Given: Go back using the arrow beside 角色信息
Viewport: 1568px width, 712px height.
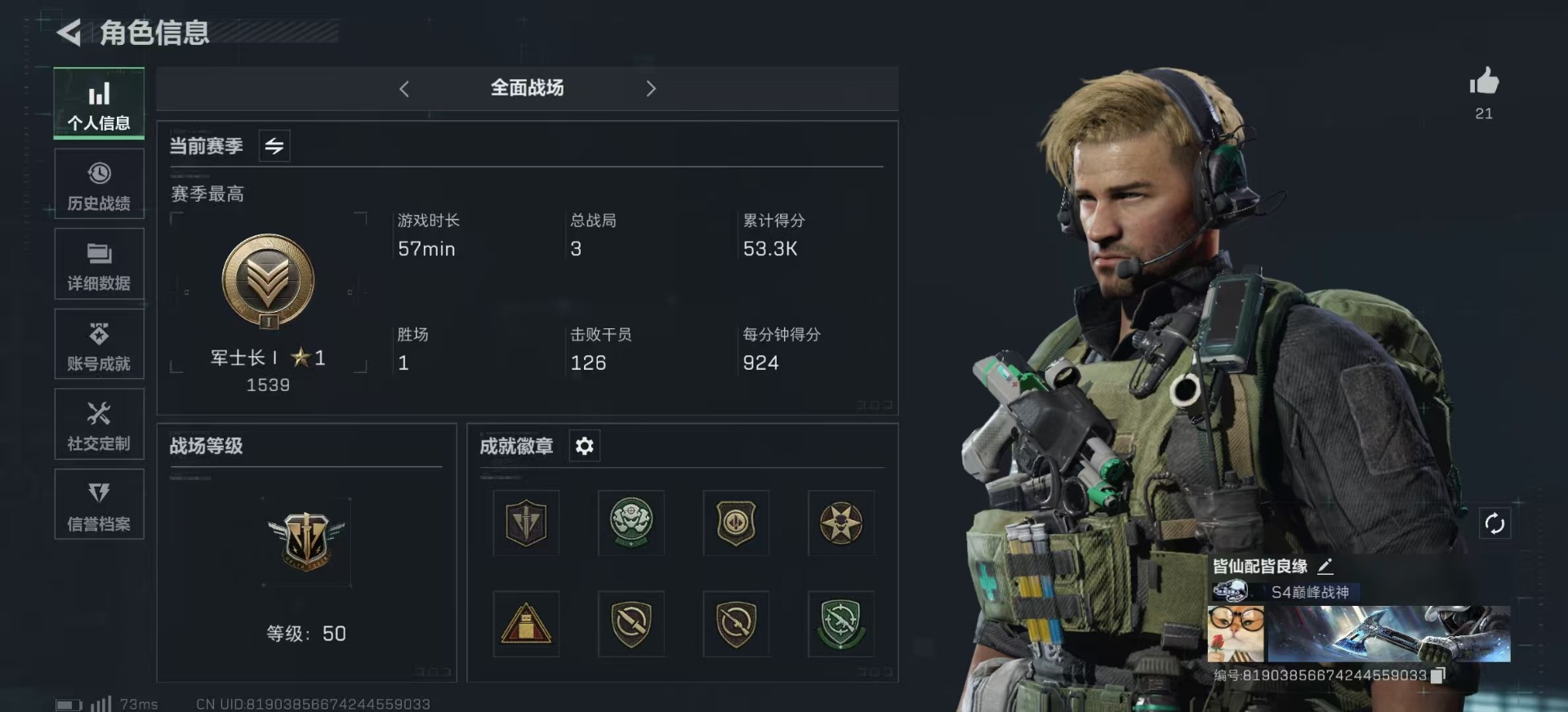Looking at the screenshot, I should (69, 33).
